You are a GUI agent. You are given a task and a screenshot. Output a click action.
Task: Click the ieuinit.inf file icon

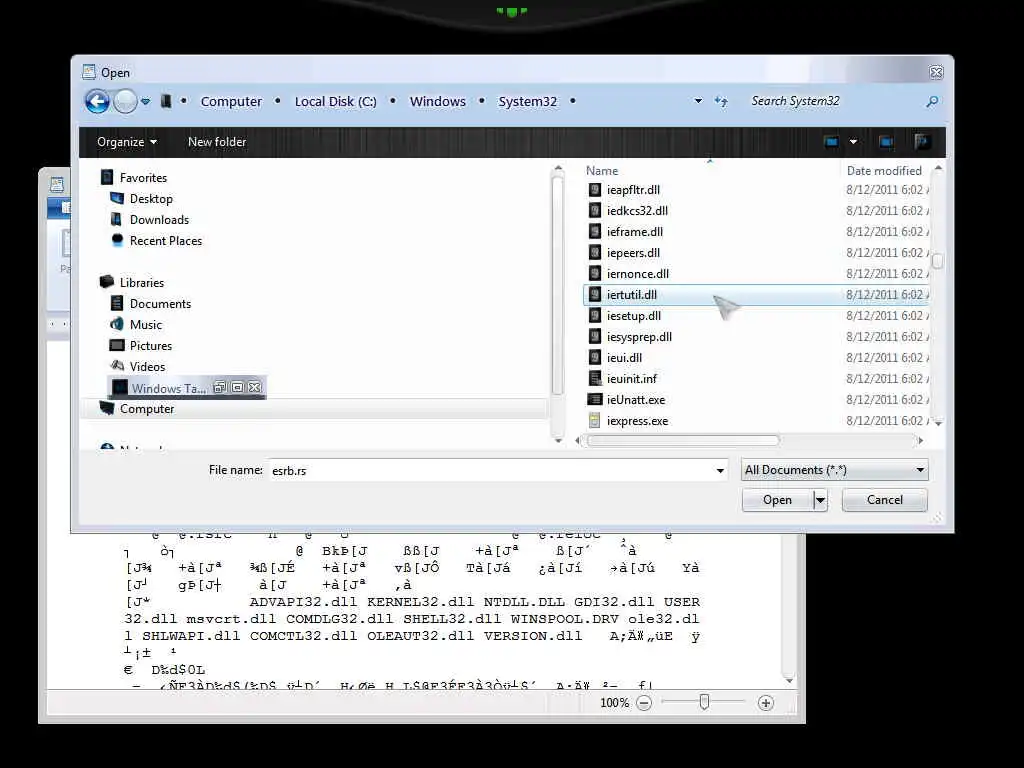(x=595, y=378)
